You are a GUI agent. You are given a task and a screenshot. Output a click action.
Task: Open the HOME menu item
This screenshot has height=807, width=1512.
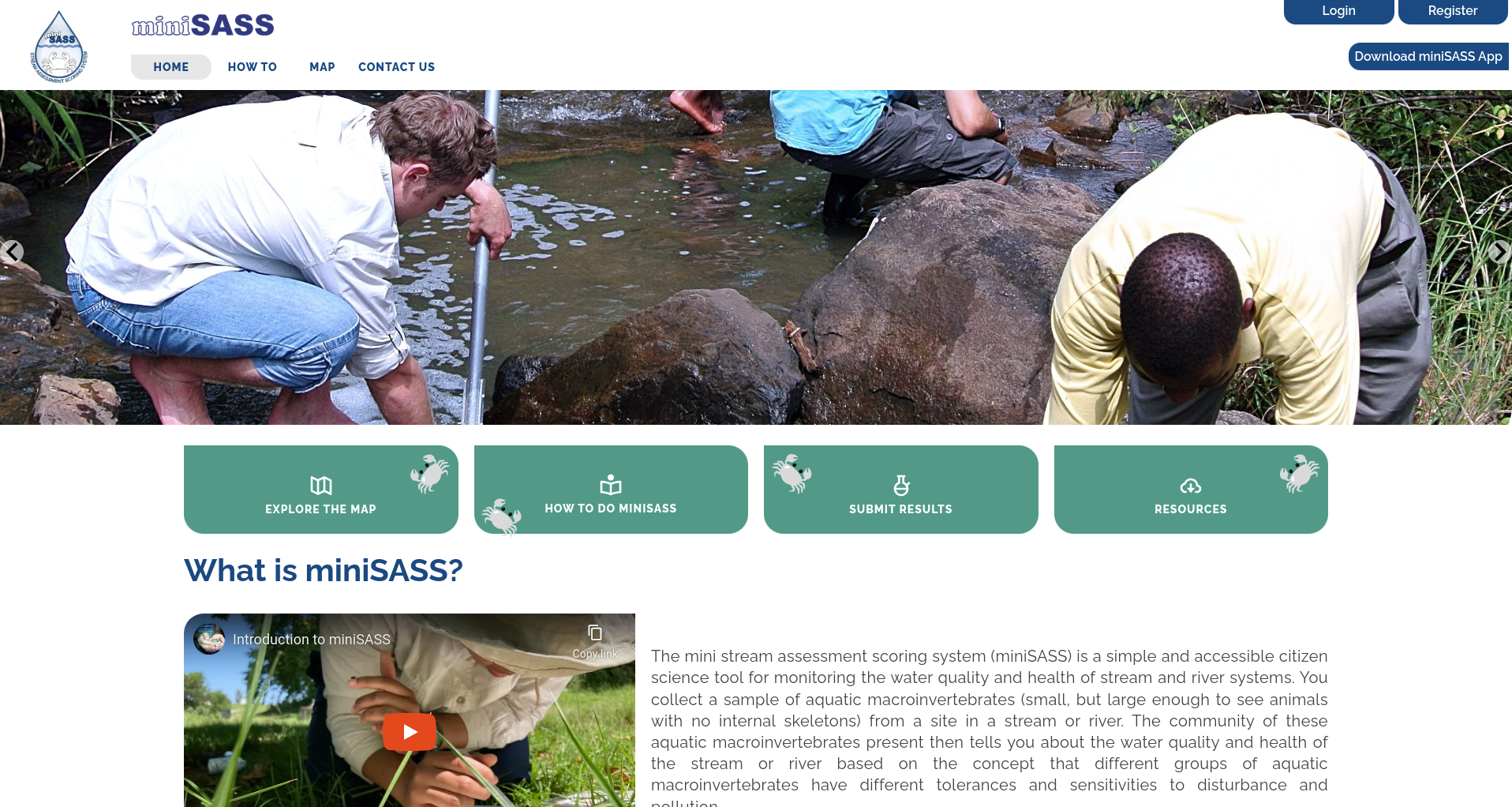click(171, 67)
